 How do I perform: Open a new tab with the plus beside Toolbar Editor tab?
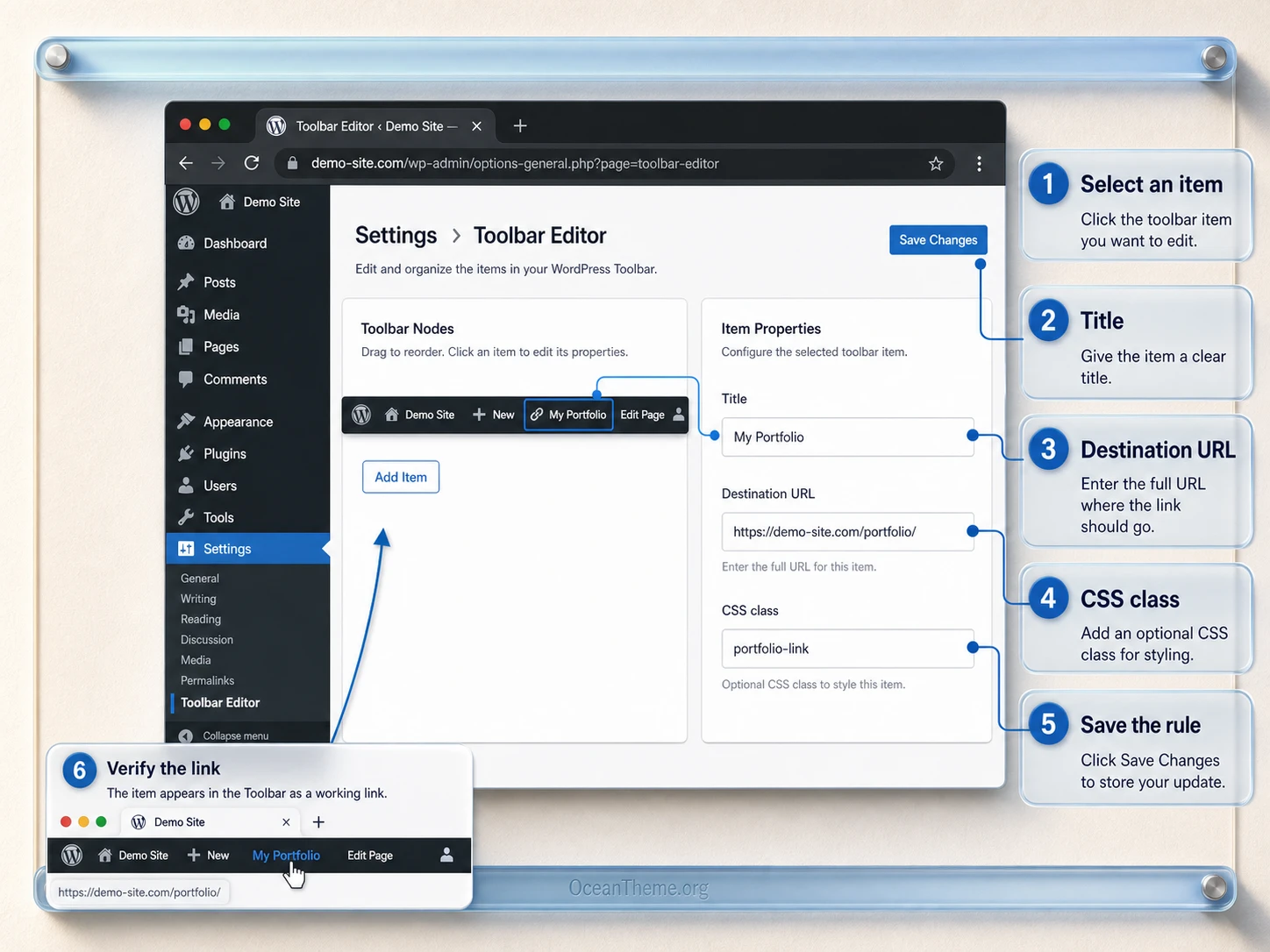click(x=520, y=126)
